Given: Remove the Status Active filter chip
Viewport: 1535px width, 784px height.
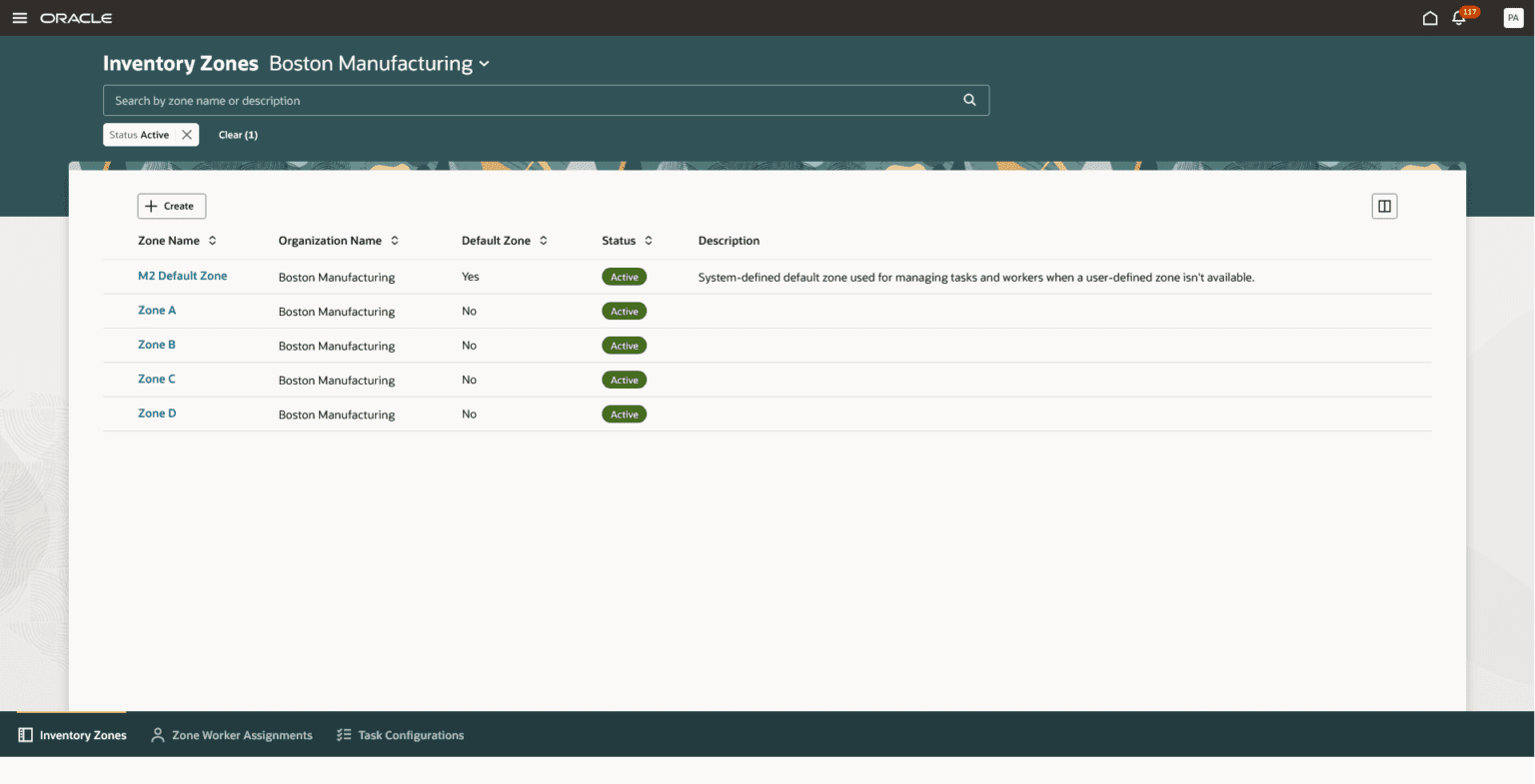Looking at the screenshot, I should [186, 134].
